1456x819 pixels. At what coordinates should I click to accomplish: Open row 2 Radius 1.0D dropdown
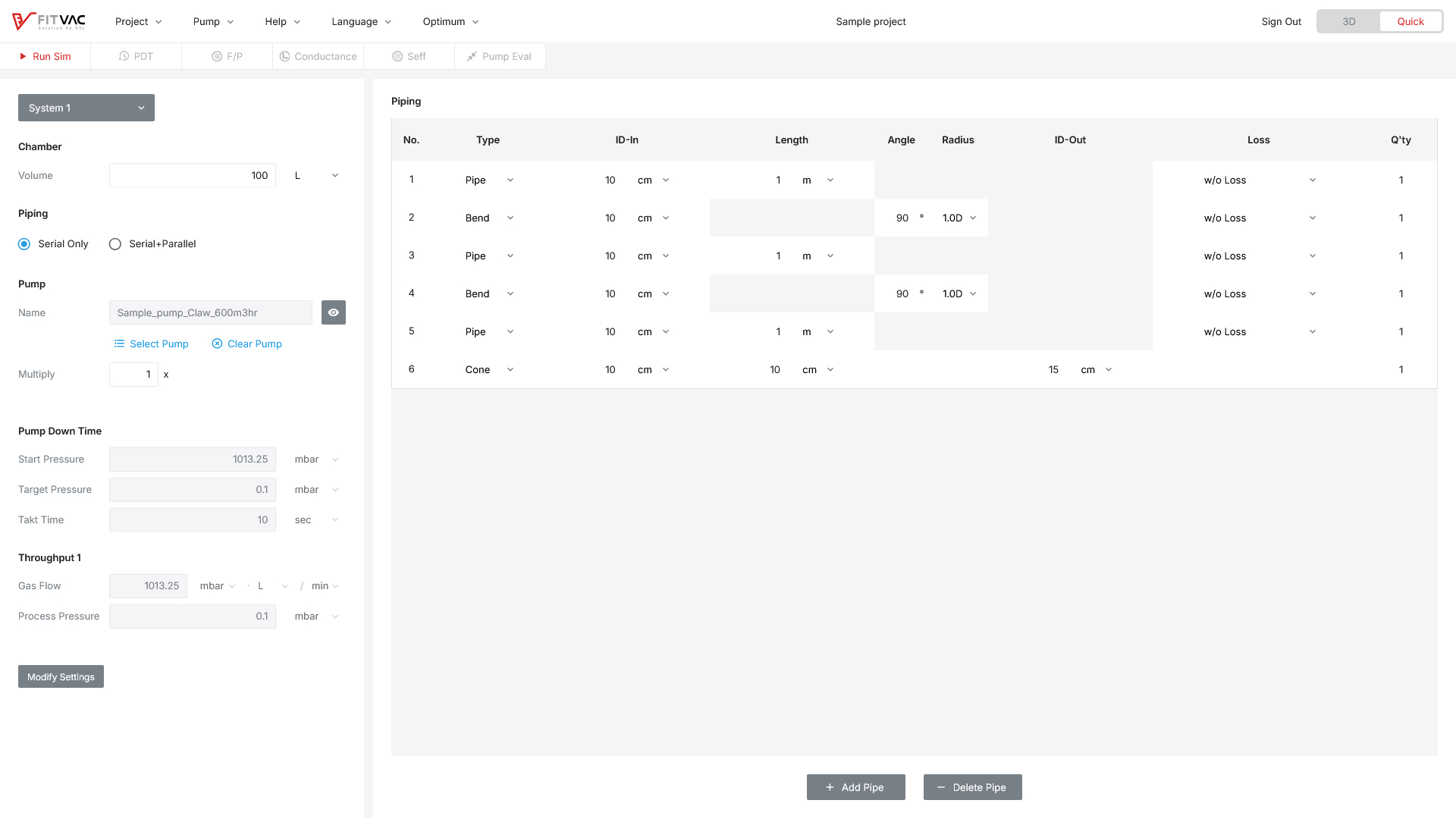959,218
